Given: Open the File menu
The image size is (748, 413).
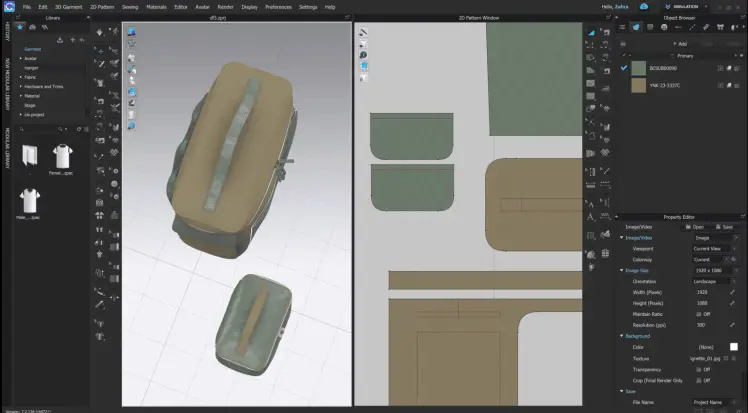Looking at the screenshot, I should point(27,7).
